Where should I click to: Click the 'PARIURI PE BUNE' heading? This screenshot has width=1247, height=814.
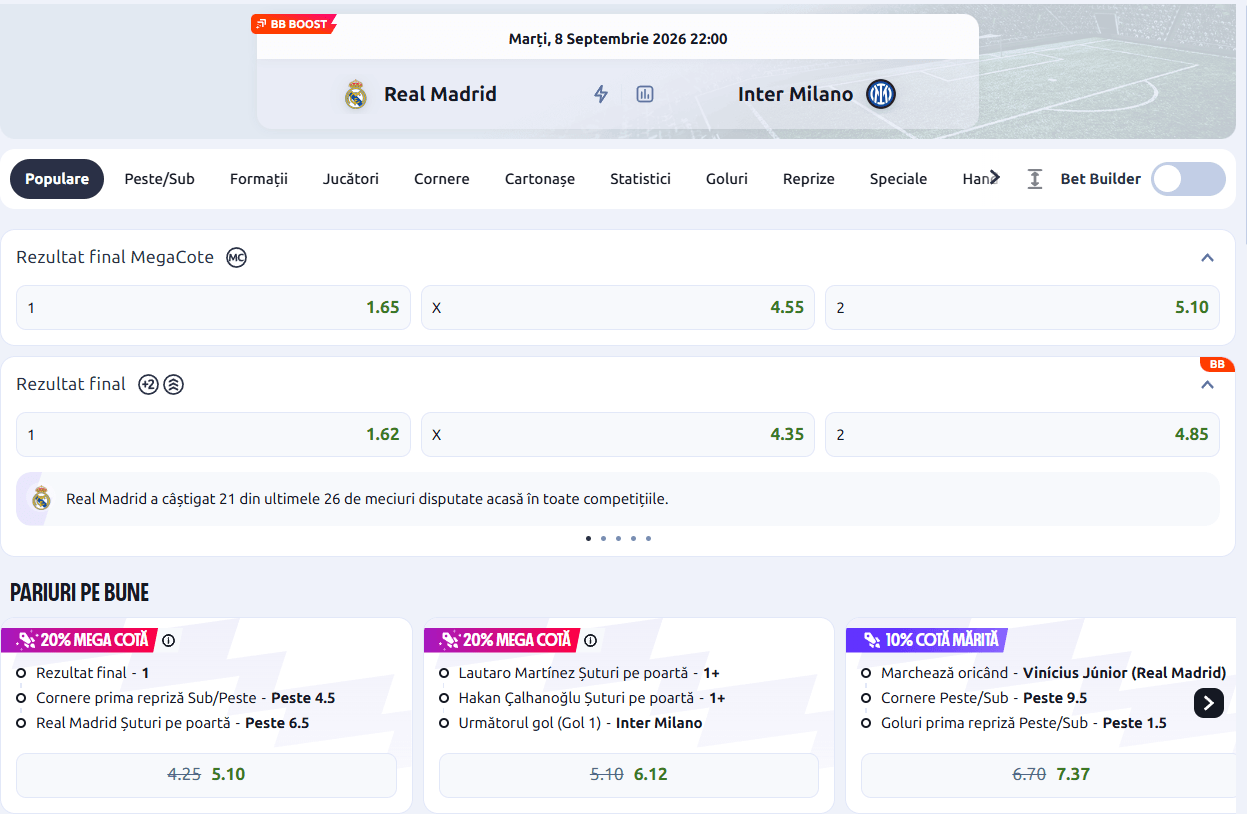click(80, 592)
